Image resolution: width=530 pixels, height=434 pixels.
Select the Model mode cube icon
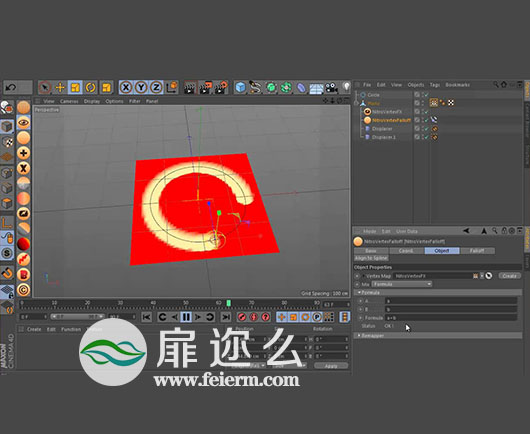pos(7,126)
